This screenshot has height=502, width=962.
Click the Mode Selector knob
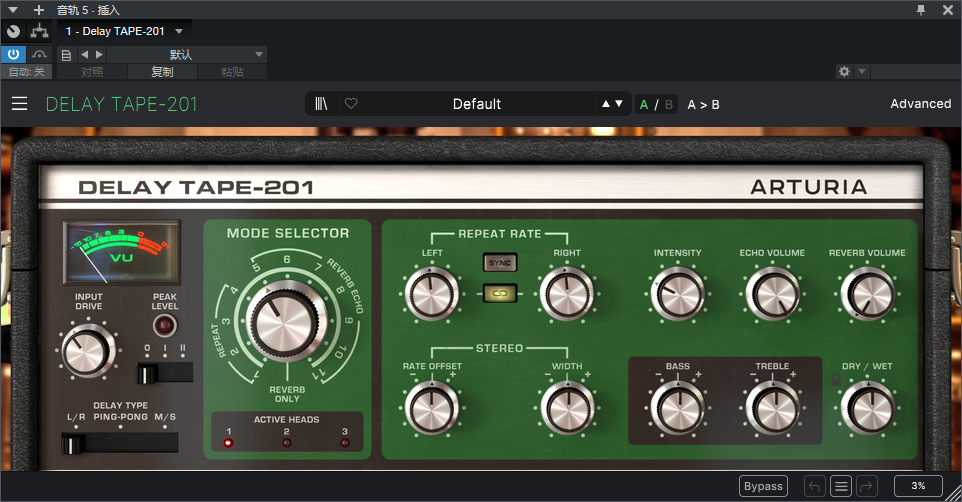coord(286,322)
